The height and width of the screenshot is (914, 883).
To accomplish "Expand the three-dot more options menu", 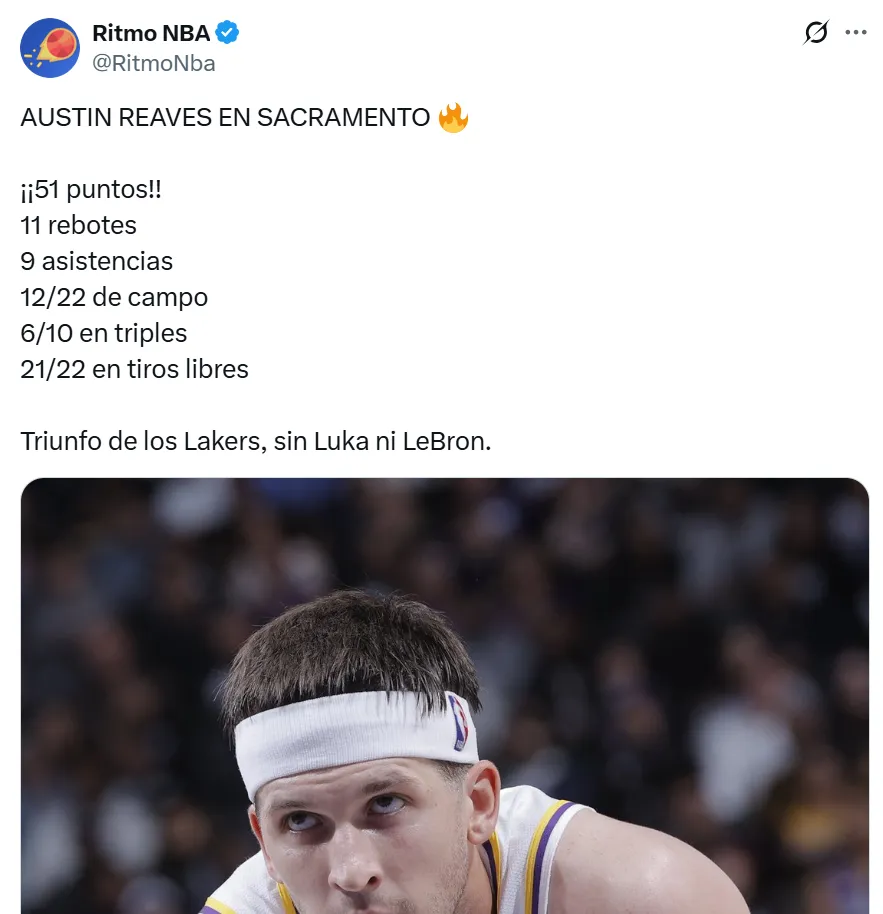I will [x=856, y=33].
